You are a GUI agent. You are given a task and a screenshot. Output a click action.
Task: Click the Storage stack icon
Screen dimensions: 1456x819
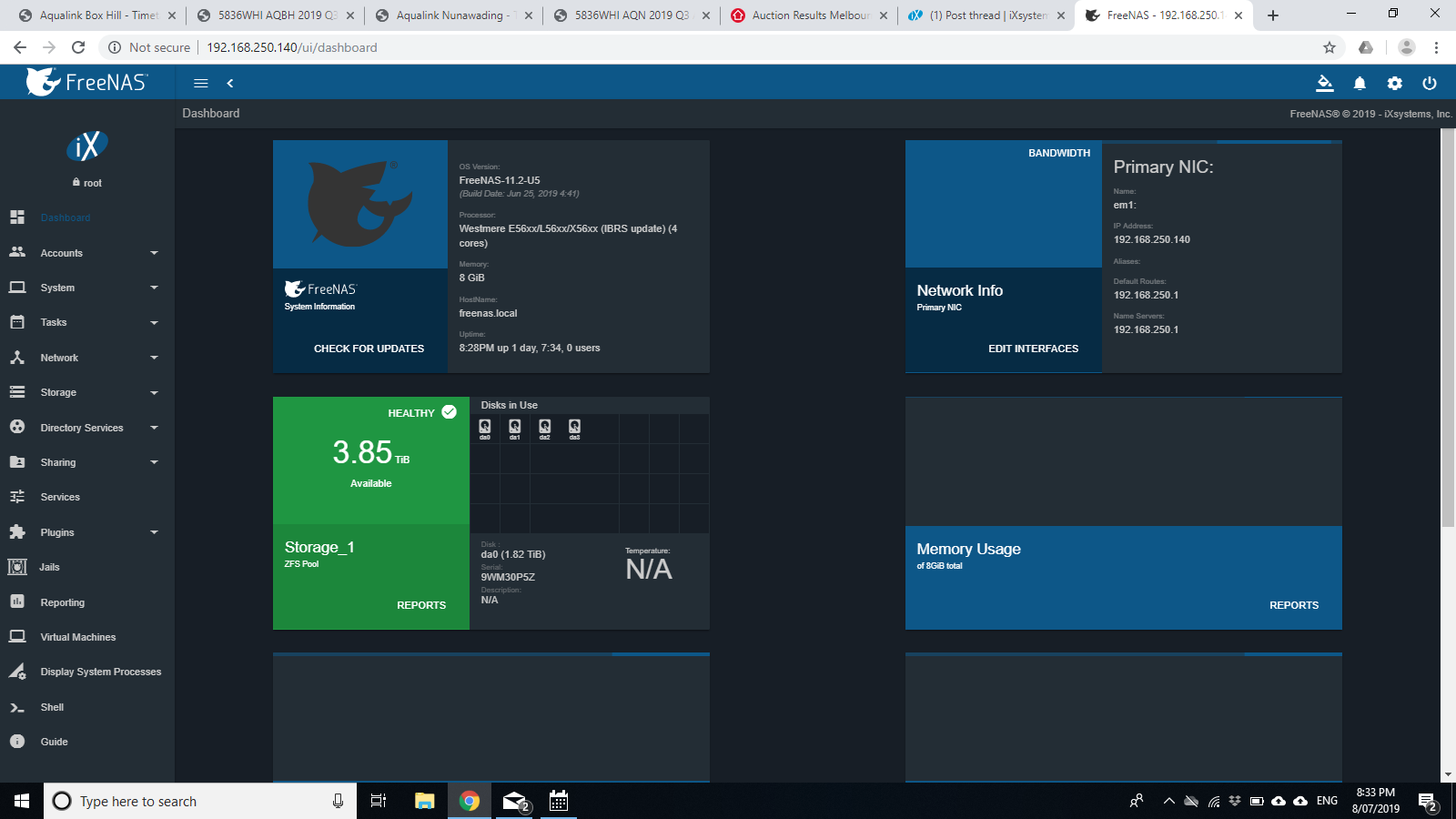click(17, 392)
